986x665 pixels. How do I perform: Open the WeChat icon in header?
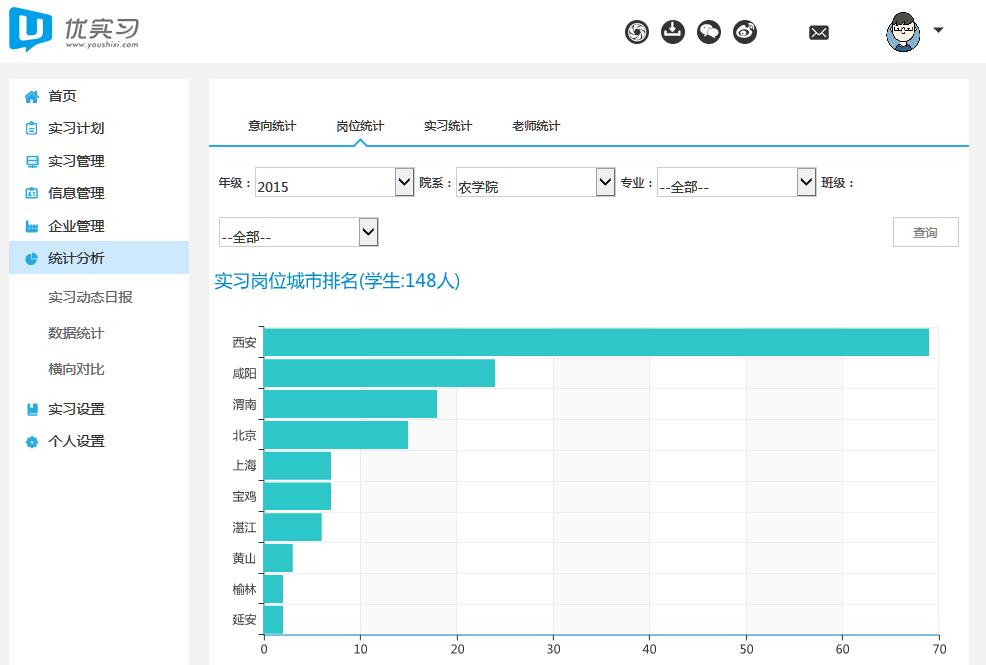tap(709, 32)
